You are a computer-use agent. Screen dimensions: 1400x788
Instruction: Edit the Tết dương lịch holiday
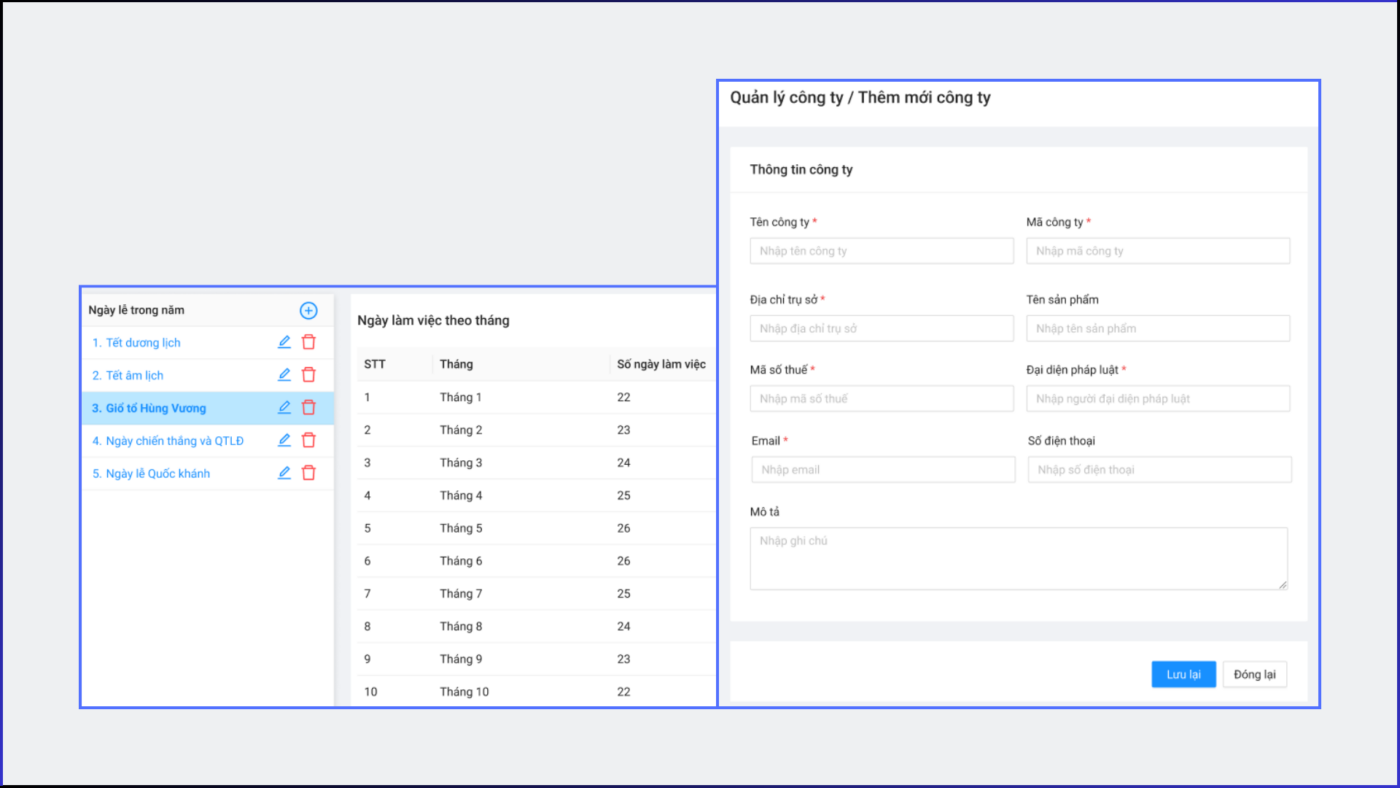click(284, 342)
